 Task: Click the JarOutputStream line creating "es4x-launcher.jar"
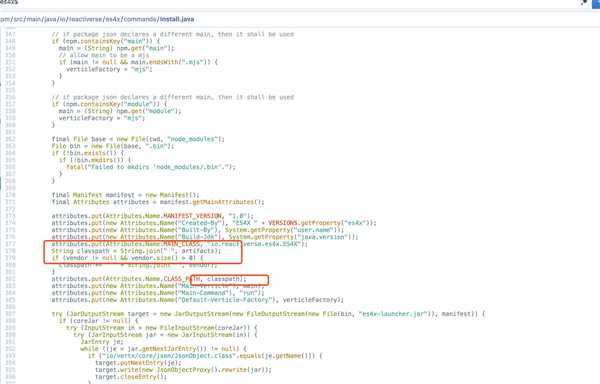point(268,314)
